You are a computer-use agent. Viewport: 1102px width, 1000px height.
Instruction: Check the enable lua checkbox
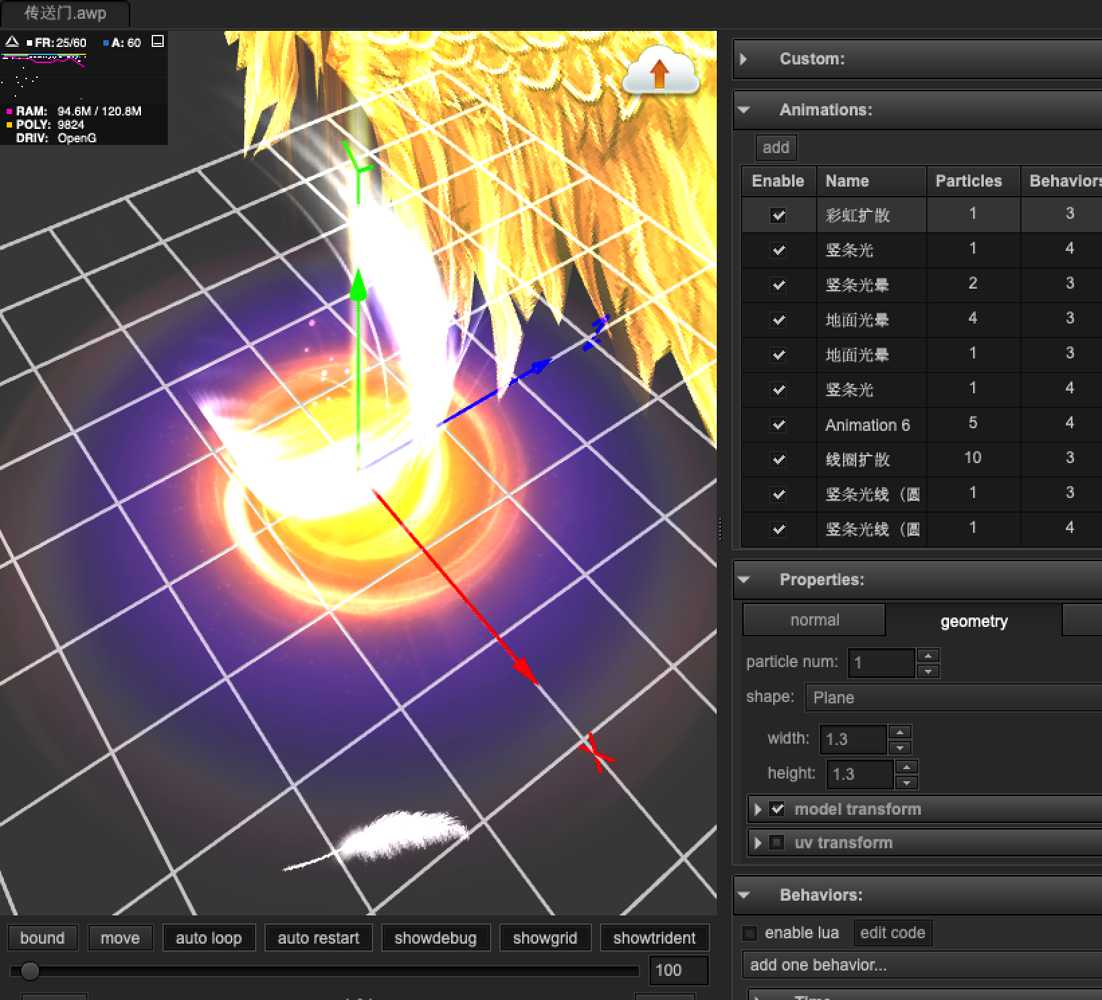pyautogui.click(x=749, y=932)
